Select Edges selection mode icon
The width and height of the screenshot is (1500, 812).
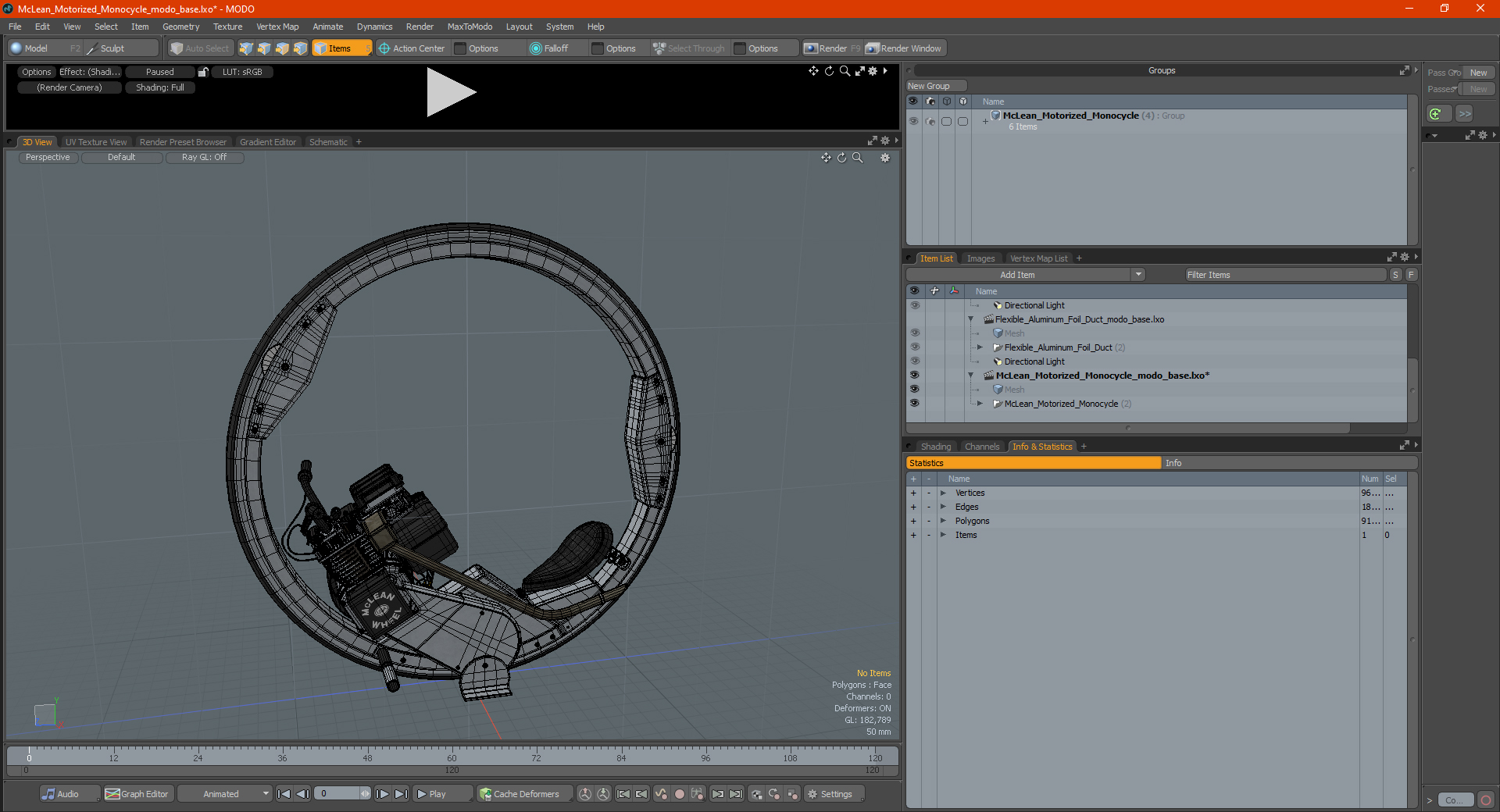pyautogui.click(x=264, y=48)
